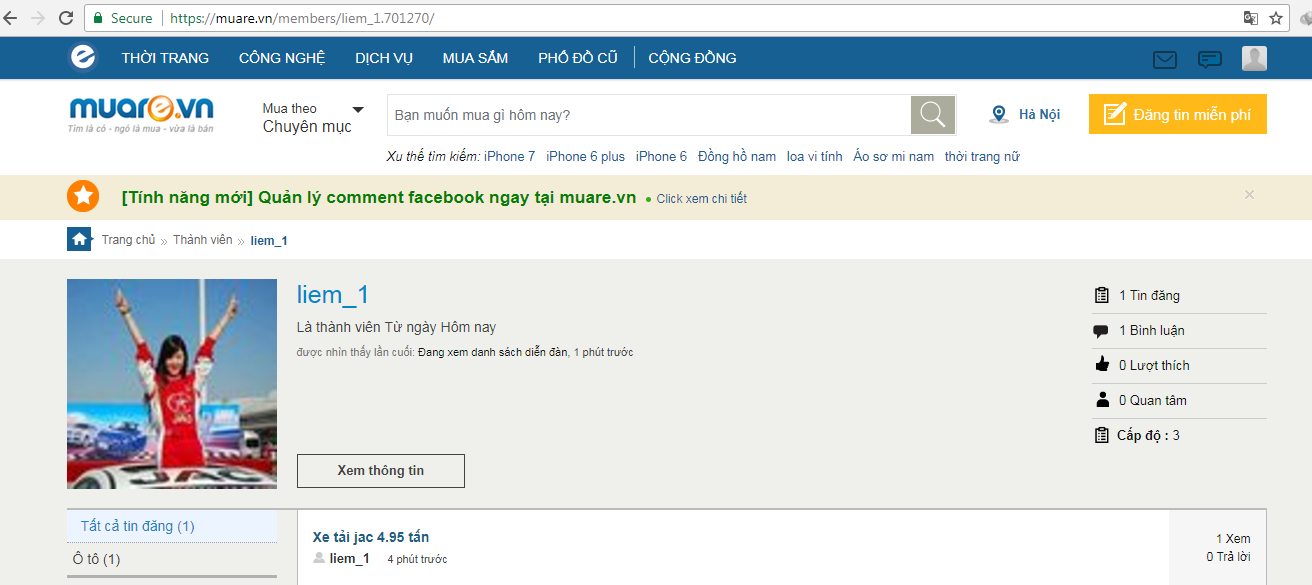This screenshot has width=1312, height=585.
Task: Click the liem_1 profile photo
Action: [x=171, y=384]
